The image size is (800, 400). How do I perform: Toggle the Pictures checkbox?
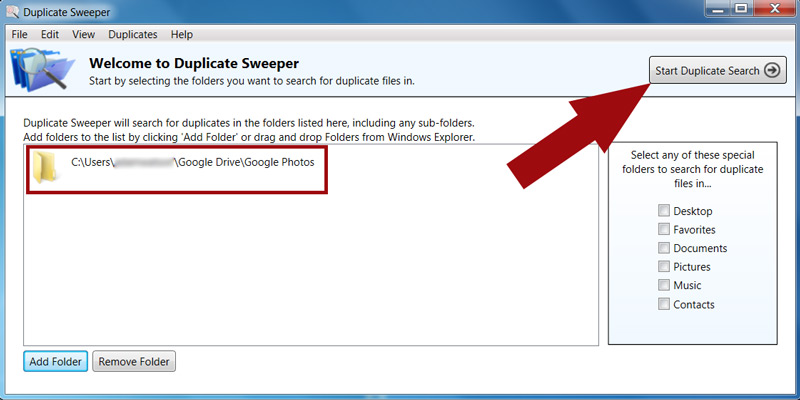664,267
